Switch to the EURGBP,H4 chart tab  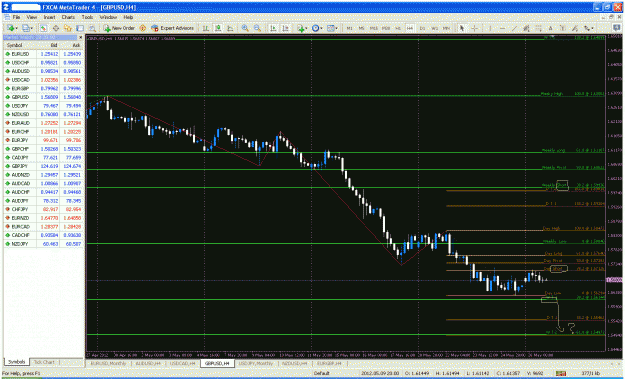click(x=329, y=363)
